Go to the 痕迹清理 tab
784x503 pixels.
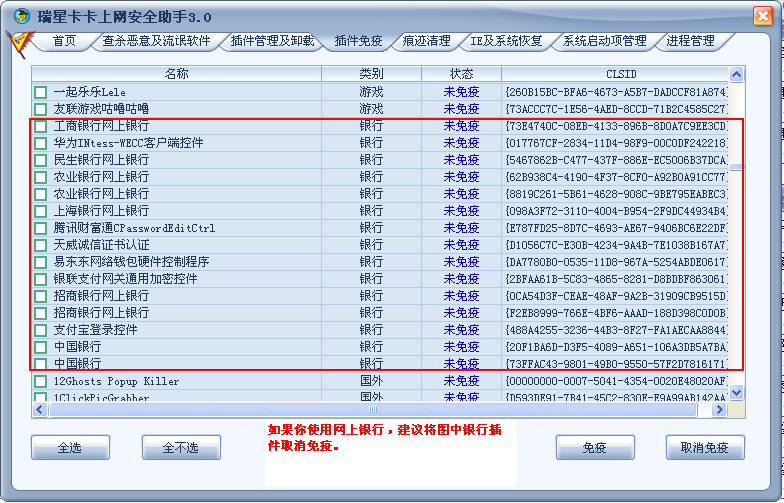[x=426, y=41]
